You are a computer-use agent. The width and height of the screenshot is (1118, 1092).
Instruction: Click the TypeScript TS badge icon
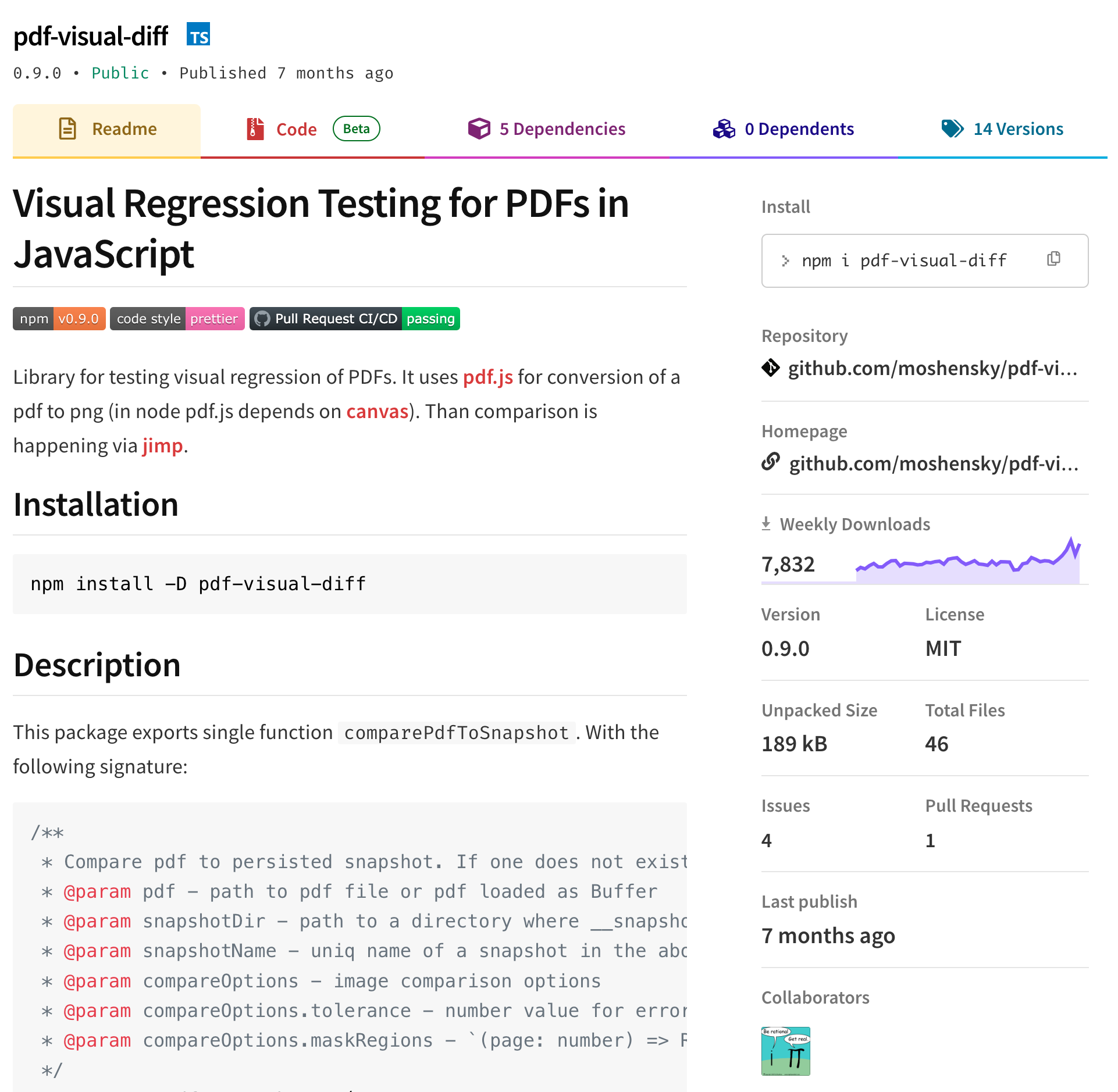click(x=198, y=34)
